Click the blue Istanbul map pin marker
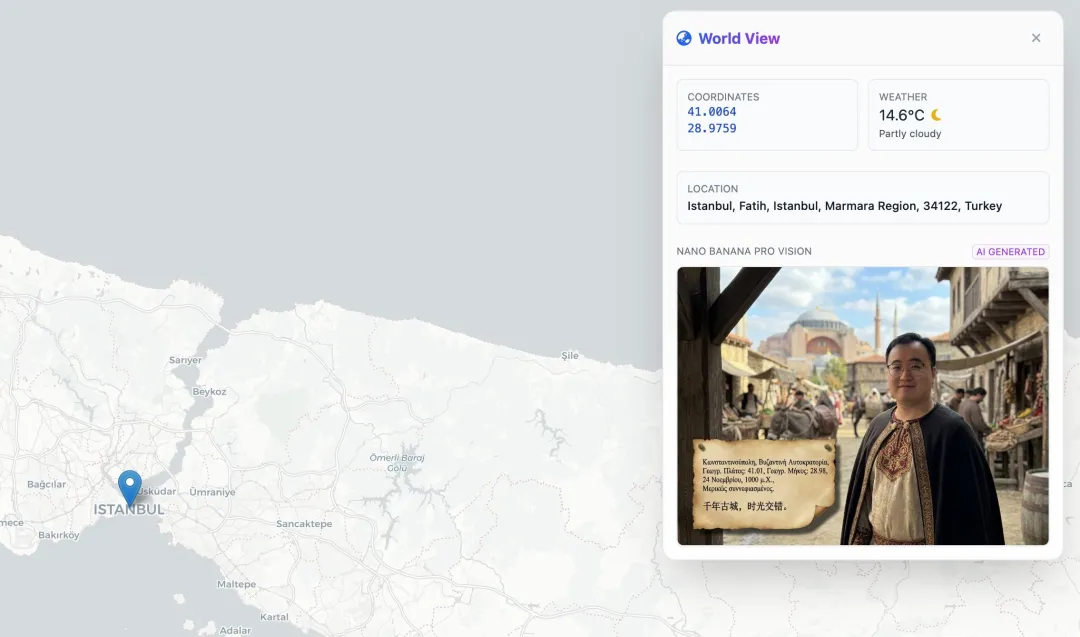The image size is (1080, 637). pos(130,486)
